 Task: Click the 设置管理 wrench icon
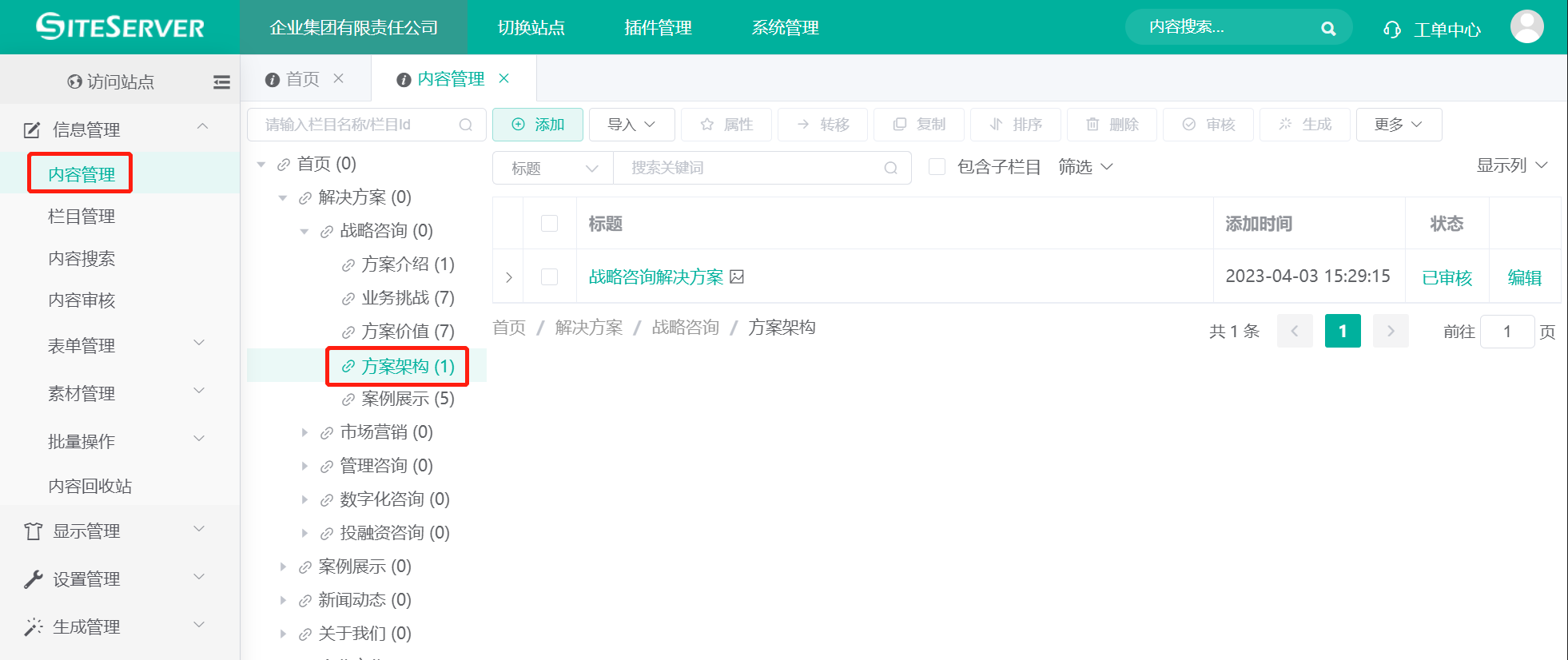click(x=33, y=579)
